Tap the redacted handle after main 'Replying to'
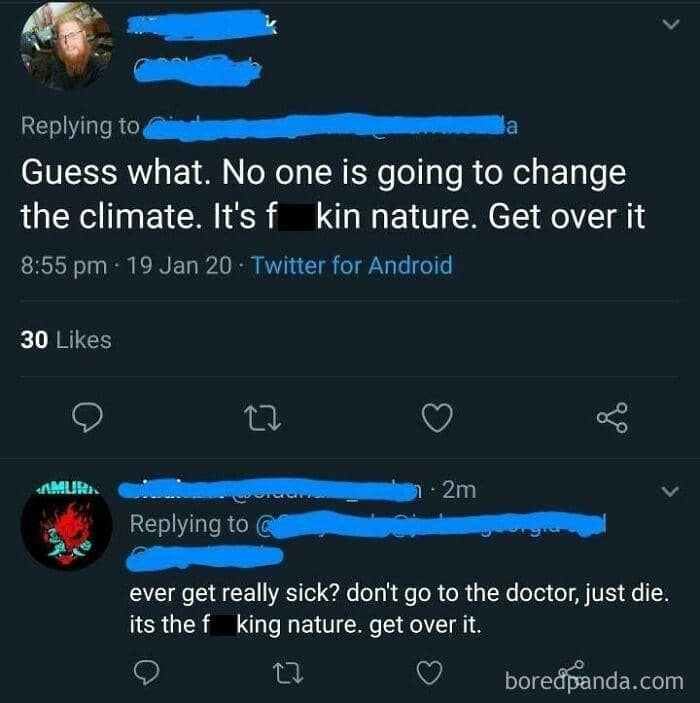700x703 pixels. point(330,126)
